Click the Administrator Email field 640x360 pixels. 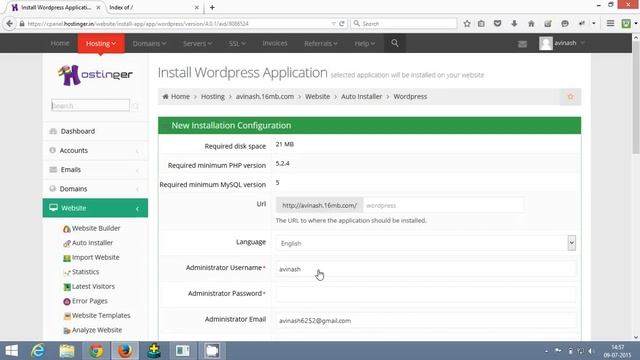(426, 320)
